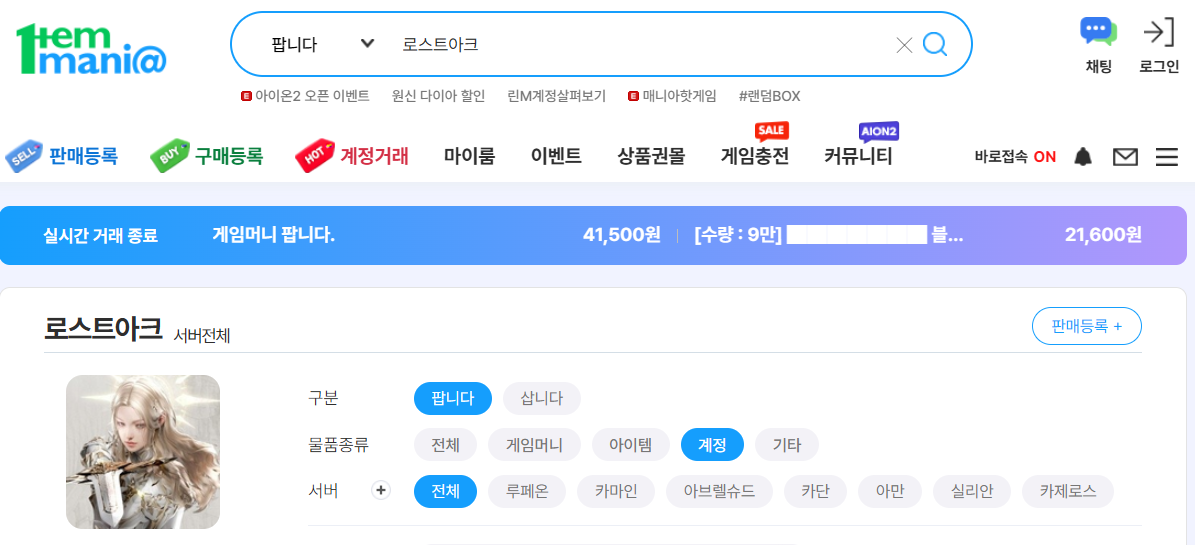This screenshot has height=545, width=1195.
Task: Select 전체 under 물품종류
Action: (445, 445)
